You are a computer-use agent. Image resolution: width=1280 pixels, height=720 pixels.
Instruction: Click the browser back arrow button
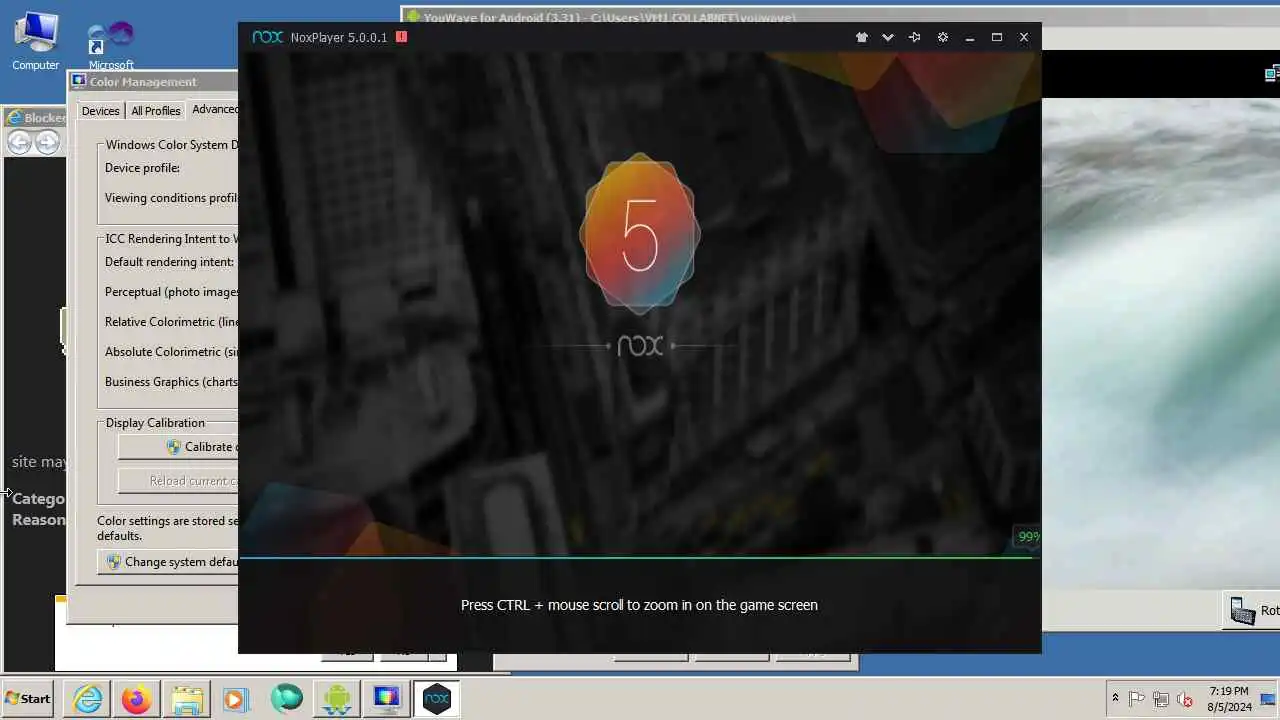pos(19,143)
